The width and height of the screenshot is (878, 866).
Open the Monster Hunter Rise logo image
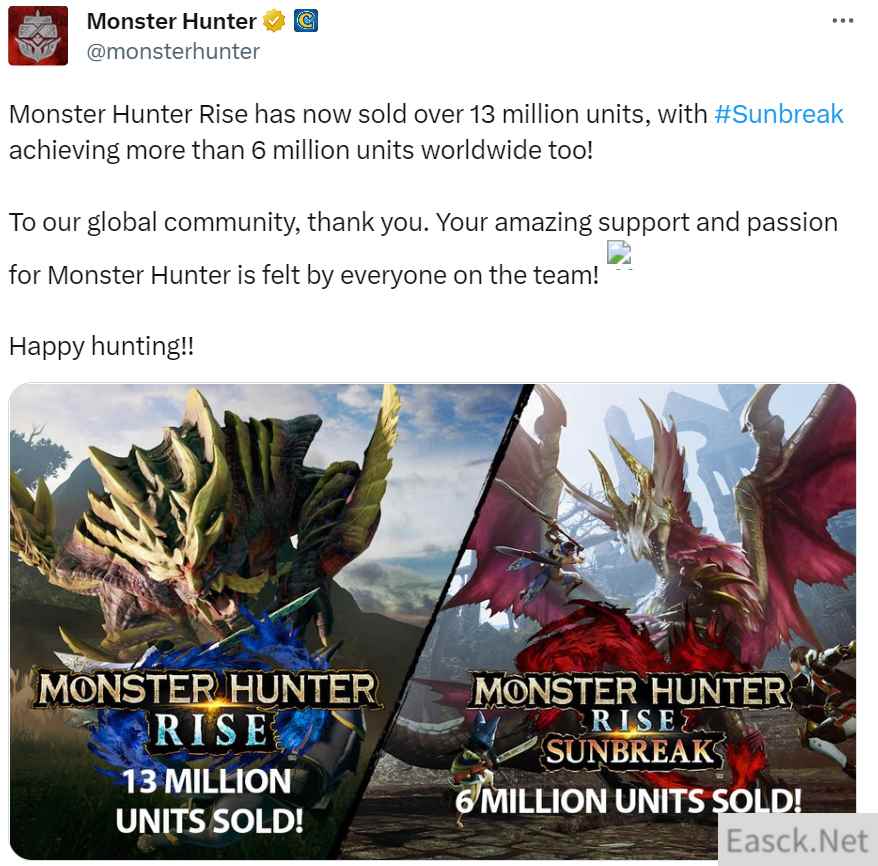point(208,709)
